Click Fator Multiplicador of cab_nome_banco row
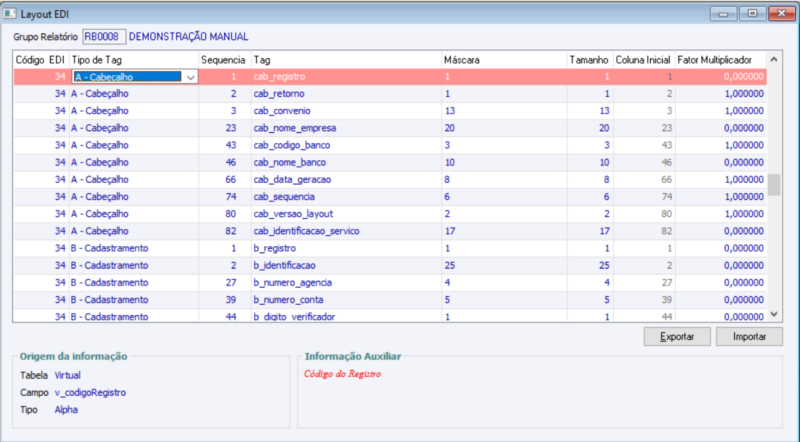 [720, 162]
